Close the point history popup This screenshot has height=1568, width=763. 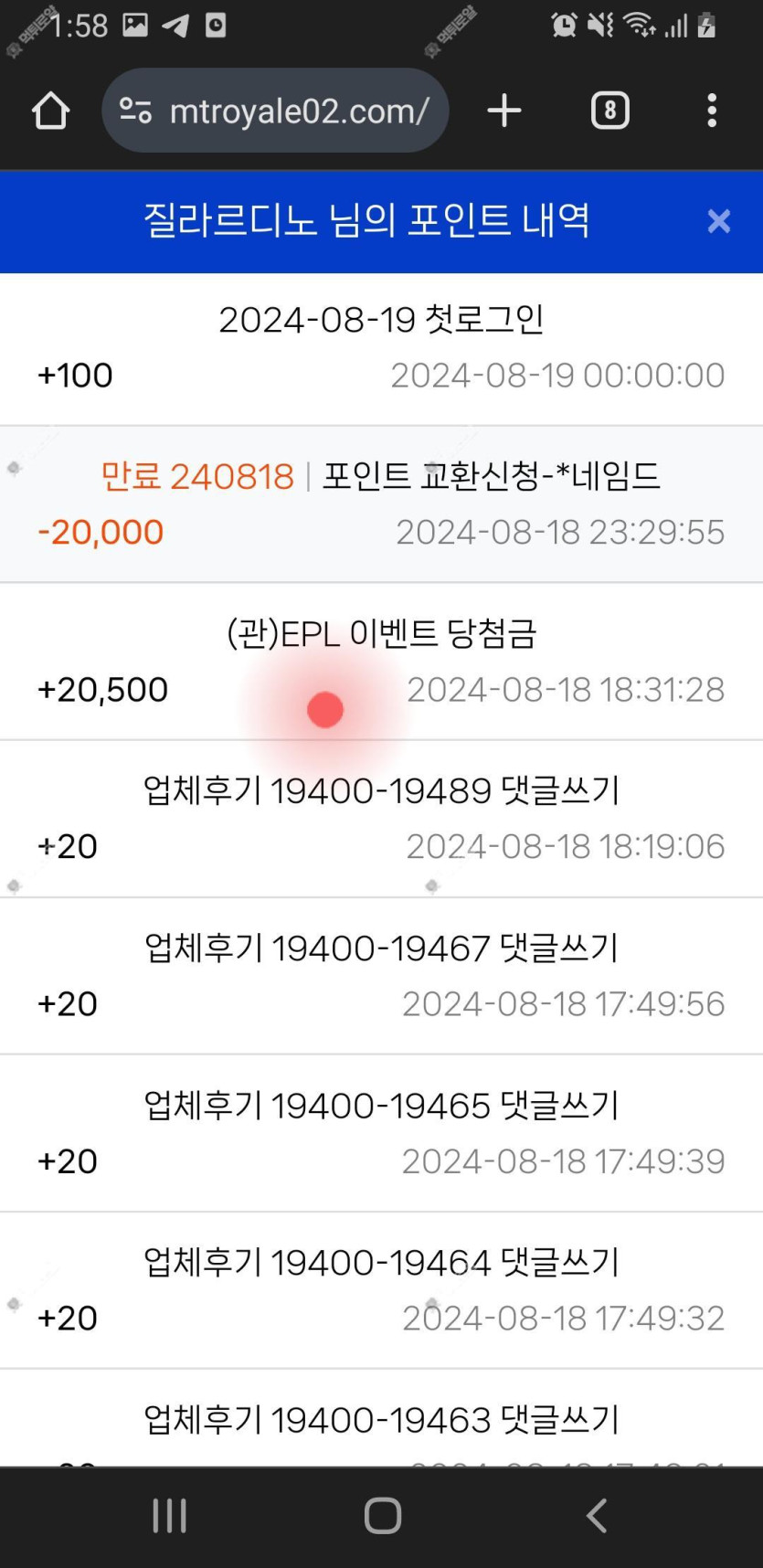(718, 221)
